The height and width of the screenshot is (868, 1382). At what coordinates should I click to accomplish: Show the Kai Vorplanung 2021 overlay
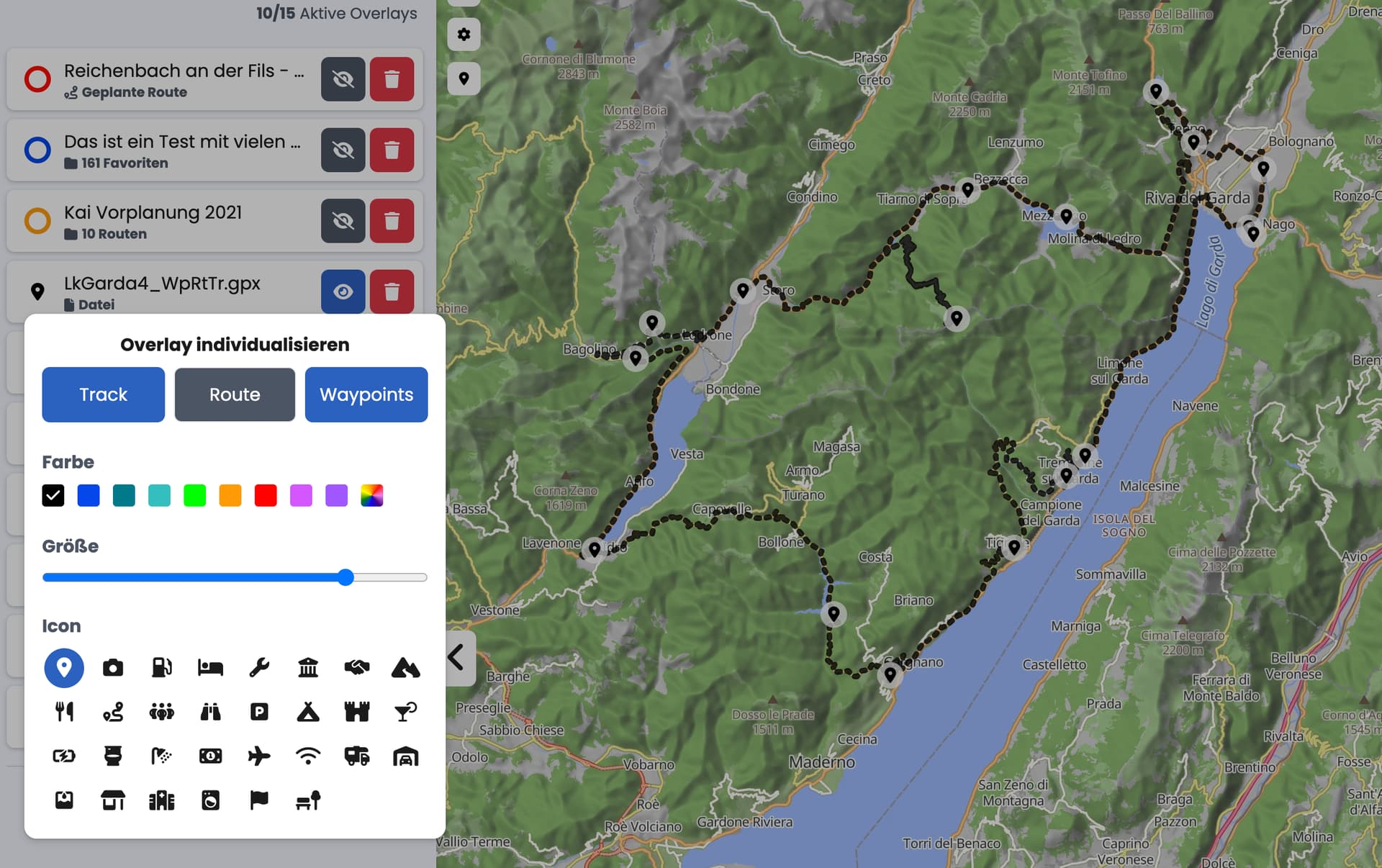[x=343, y=220]
